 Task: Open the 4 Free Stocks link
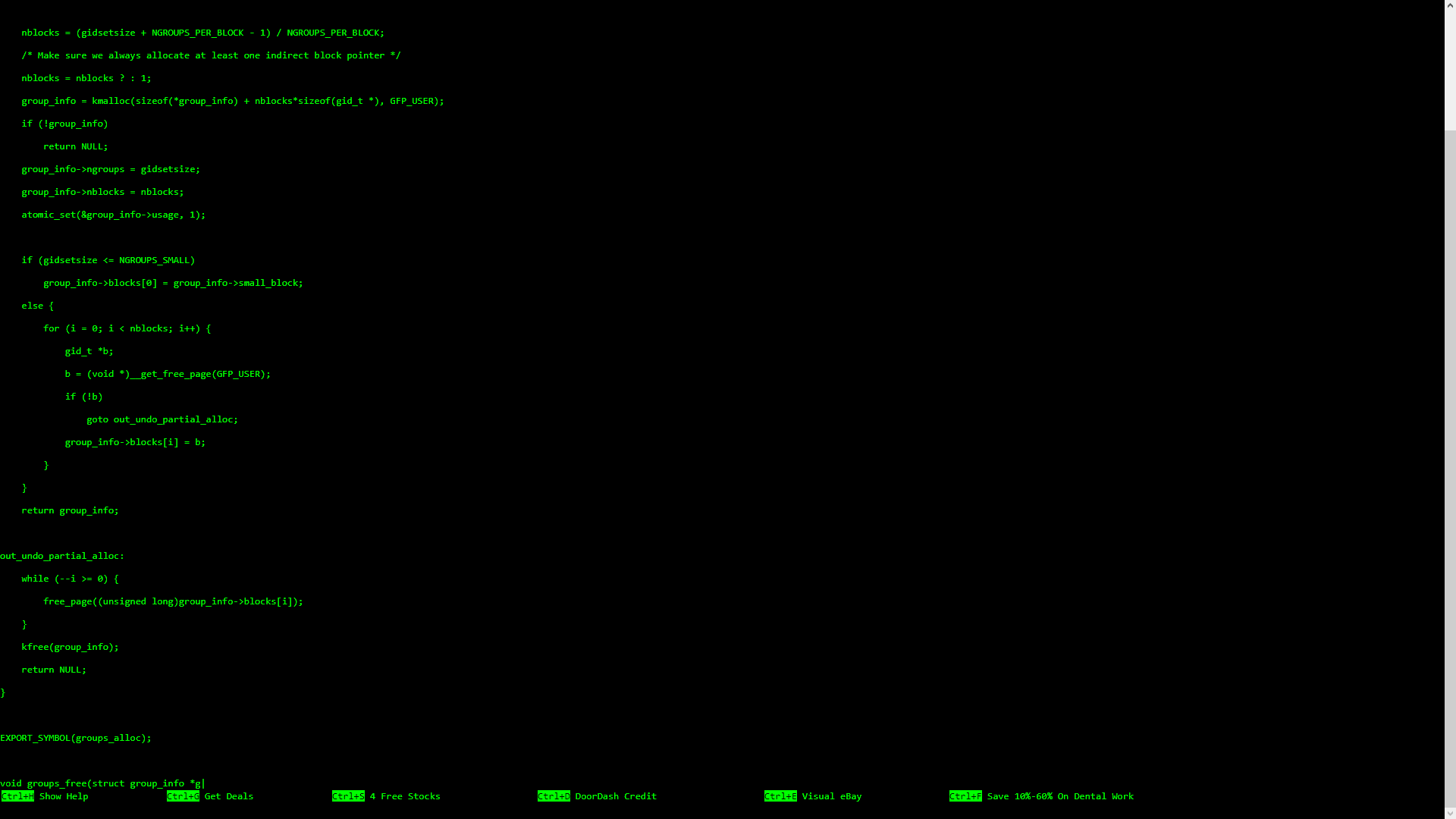tap(405, 796)
